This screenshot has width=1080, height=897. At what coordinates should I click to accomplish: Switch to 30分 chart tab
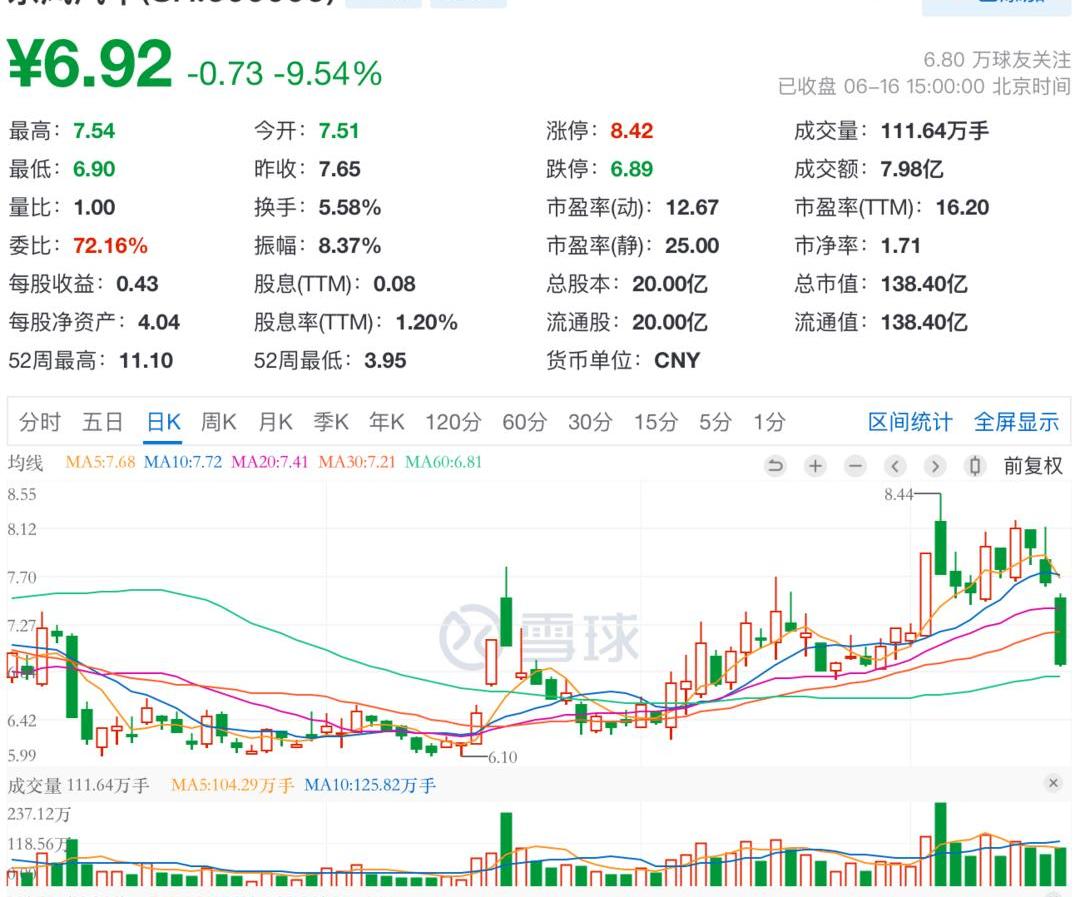pyautogui.click(x=590, y=422)
